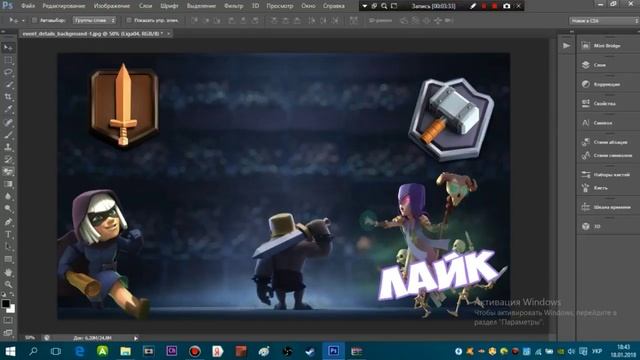Viewport: 640px width, 360px height.
Task: Select the Gradient tool
Action: pos(8,184)
